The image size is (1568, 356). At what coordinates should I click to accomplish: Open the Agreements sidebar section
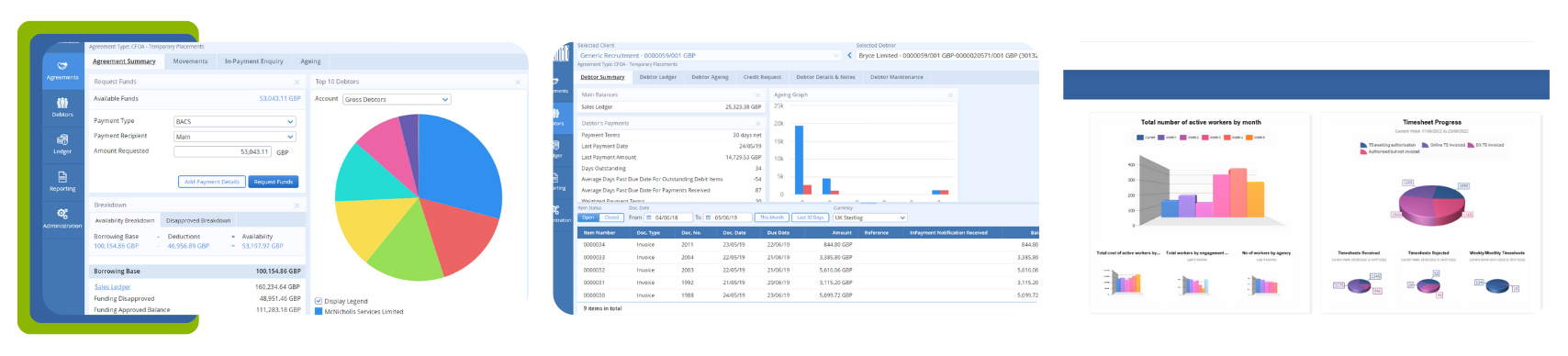[x=62, y=71]
